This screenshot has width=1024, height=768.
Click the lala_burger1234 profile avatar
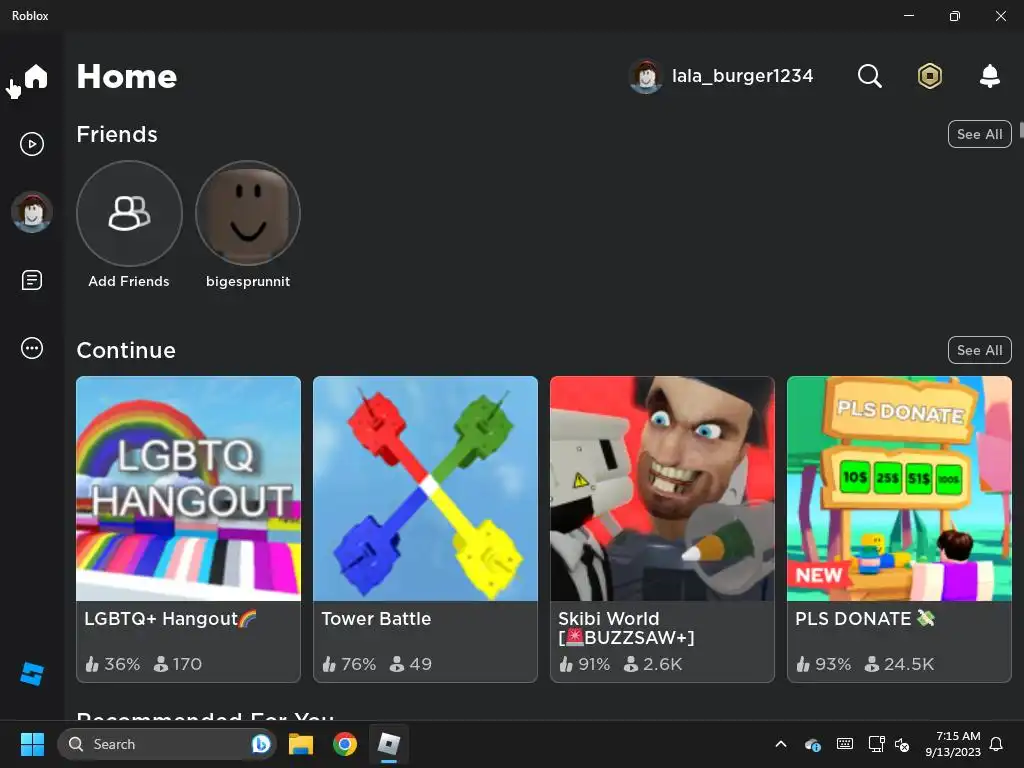coord(646,76)
